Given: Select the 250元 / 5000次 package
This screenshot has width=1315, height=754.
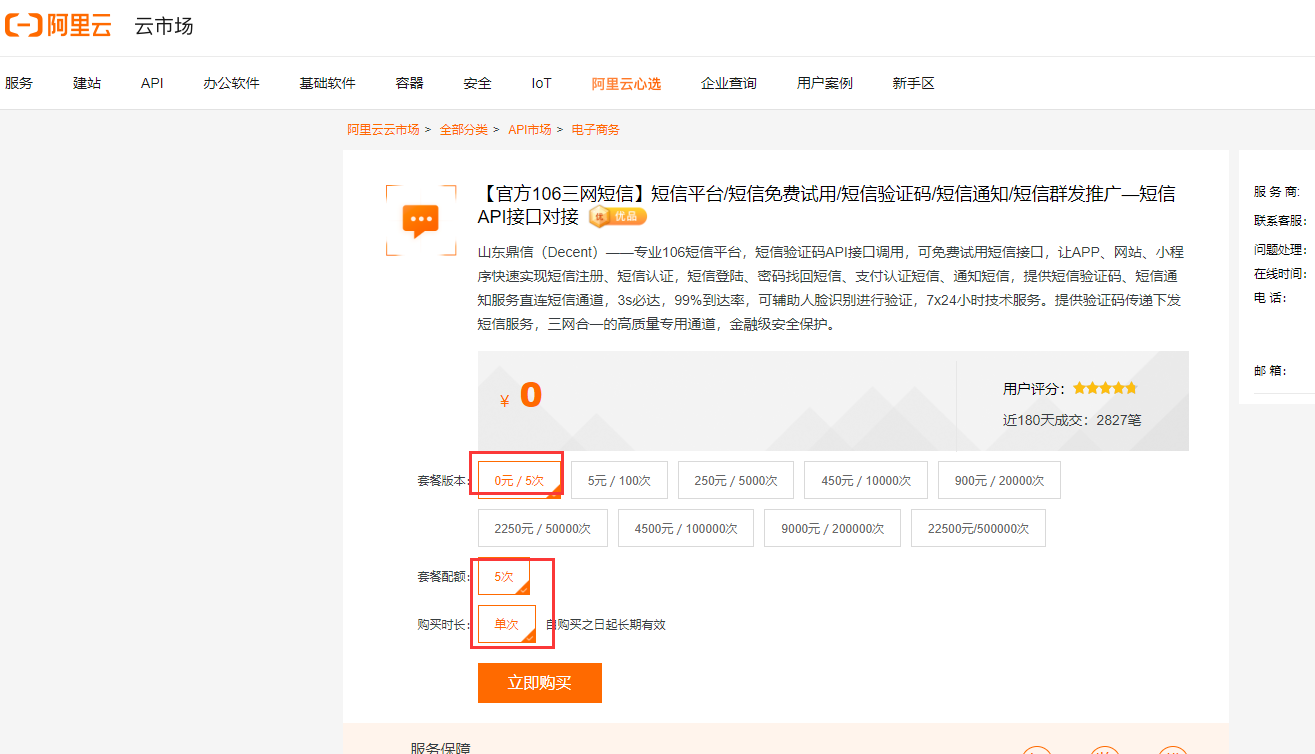Looking at the screenshot, I should click(x=736, y=480).
